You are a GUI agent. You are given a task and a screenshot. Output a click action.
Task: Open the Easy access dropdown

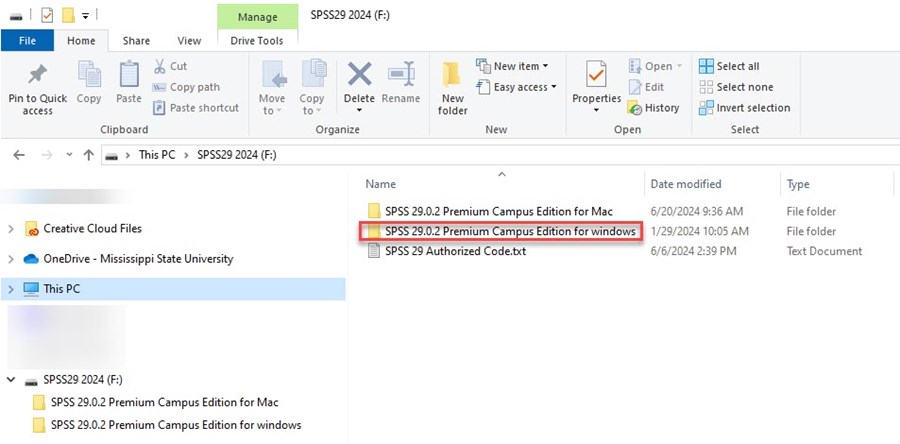pos(517,87)
